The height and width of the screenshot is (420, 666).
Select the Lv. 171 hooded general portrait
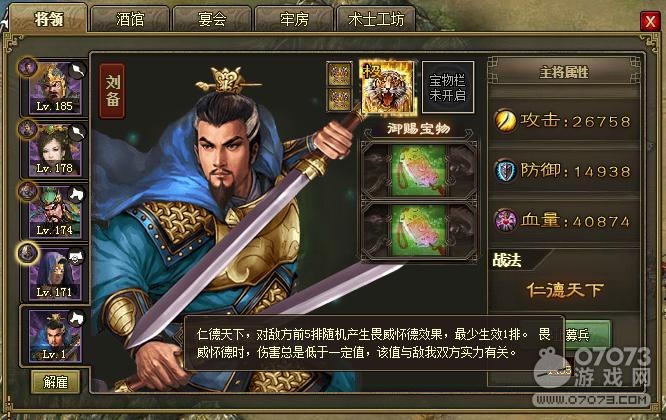point(55,274)
